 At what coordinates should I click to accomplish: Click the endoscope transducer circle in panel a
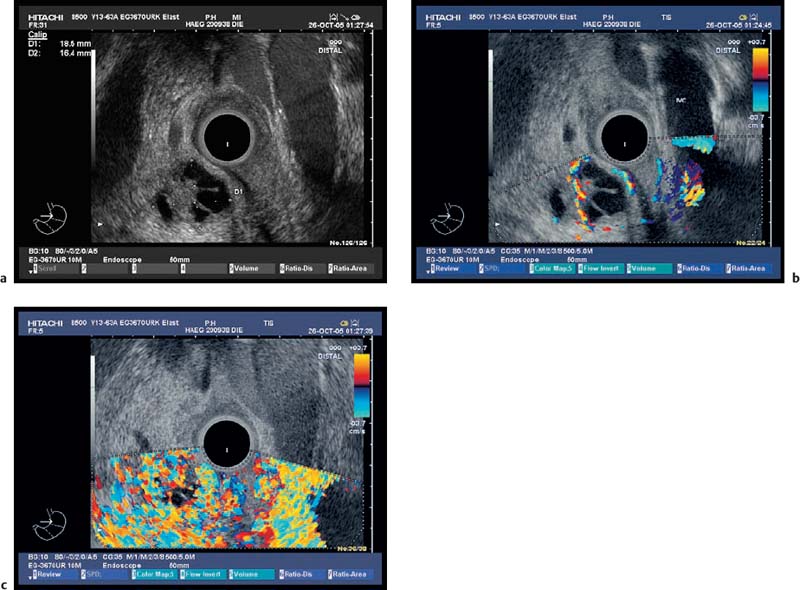coord(228,145)
